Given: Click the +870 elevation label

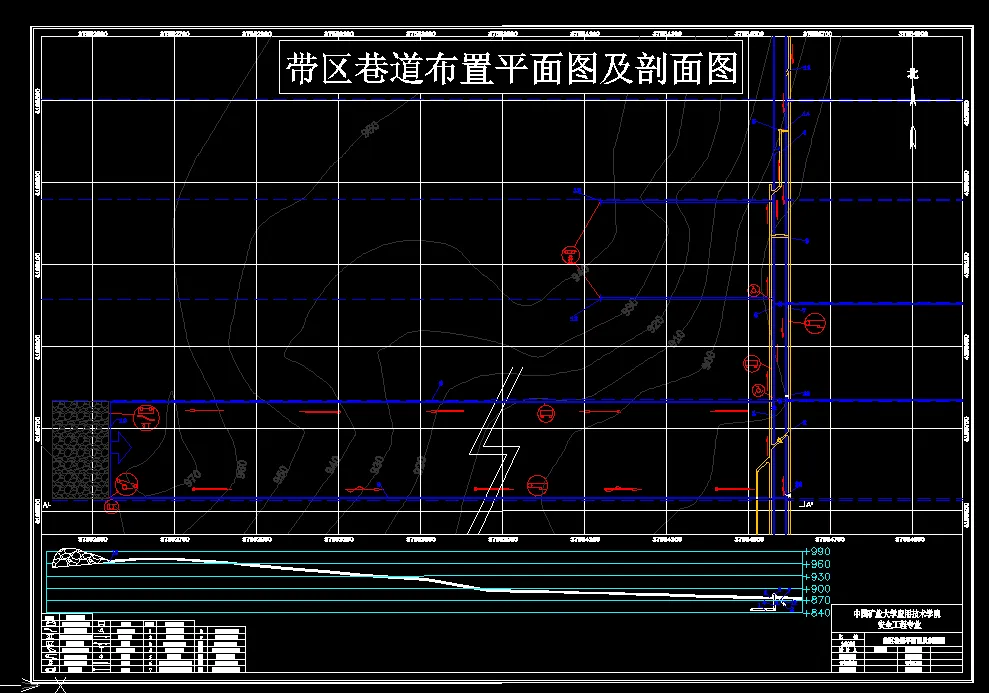Looking at the screenshot, I should tap(817, 600).
